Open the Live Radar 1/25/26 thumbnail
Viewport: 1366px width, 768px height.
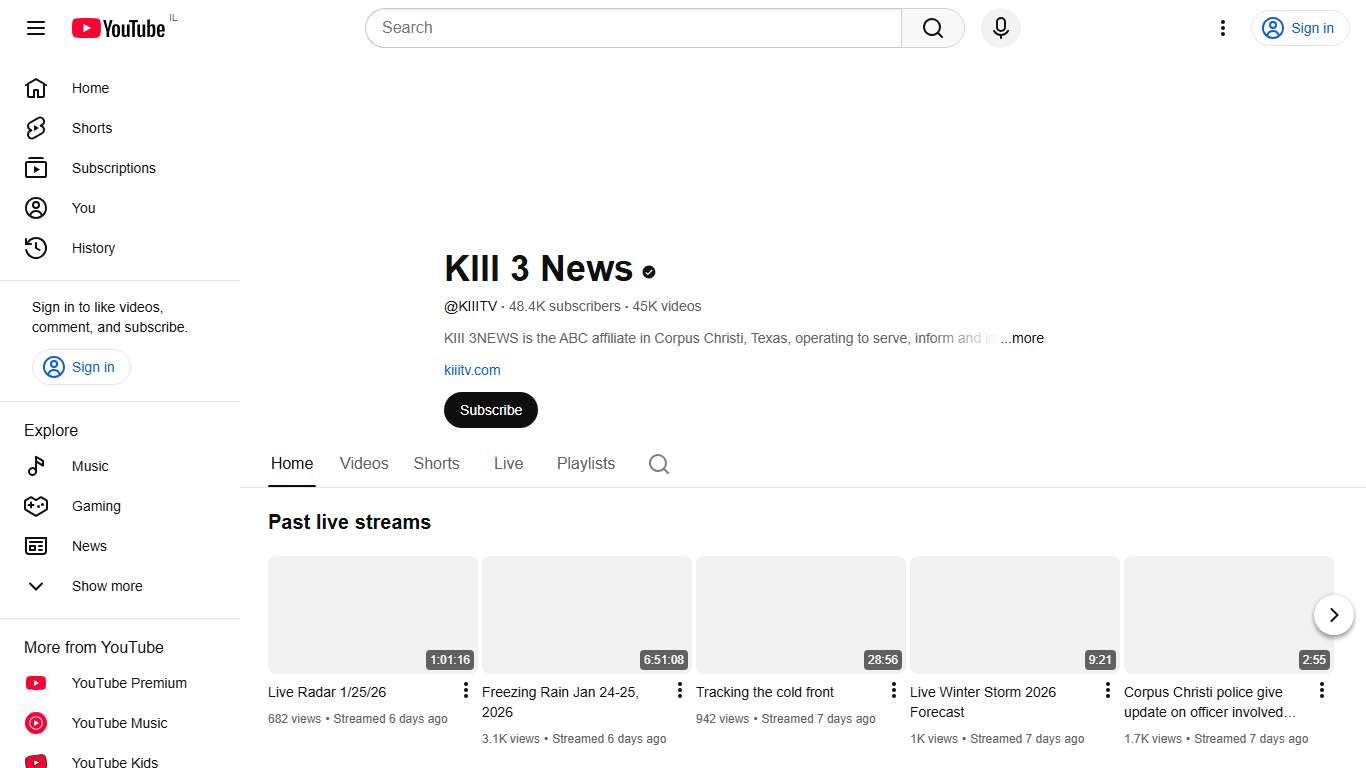(x=372, y=614)
